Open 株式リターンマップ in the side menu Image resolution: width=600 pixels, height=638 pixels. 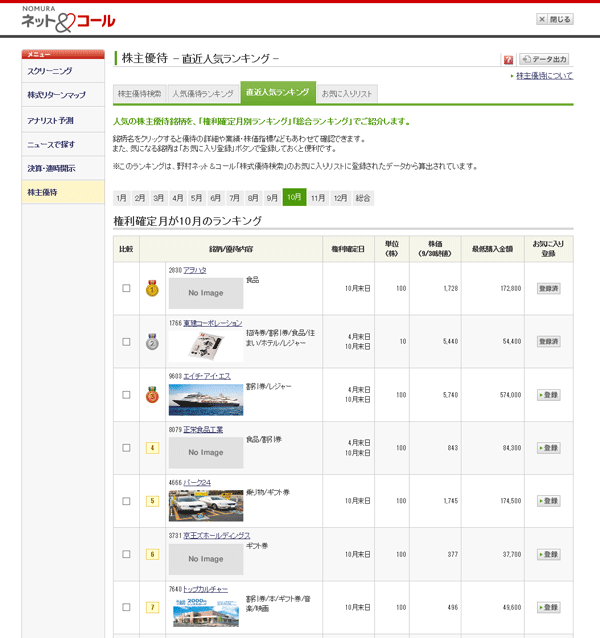pos(63,95)
